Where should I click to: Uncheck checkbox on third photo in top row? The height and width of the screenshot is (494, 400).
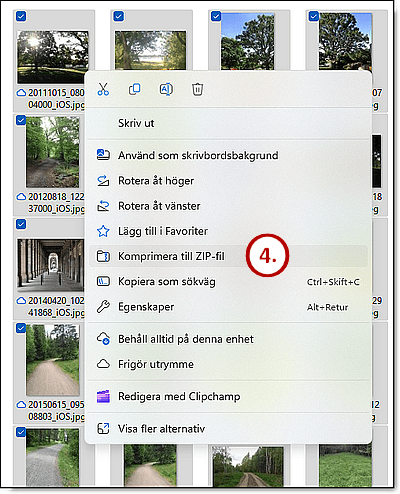click(216, 16)
